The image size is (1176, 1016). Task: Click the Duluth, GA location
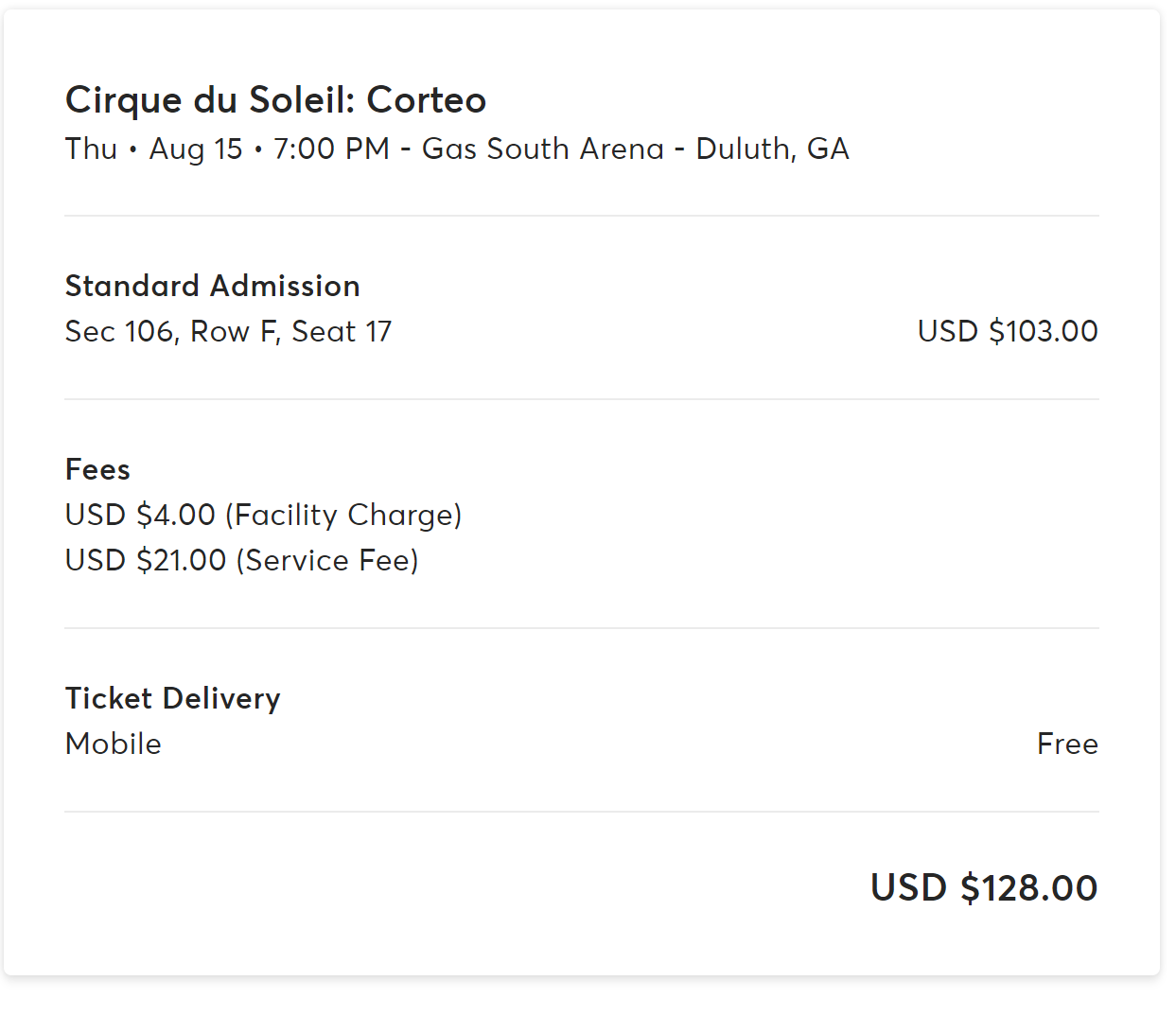click(x=772, y=149)
